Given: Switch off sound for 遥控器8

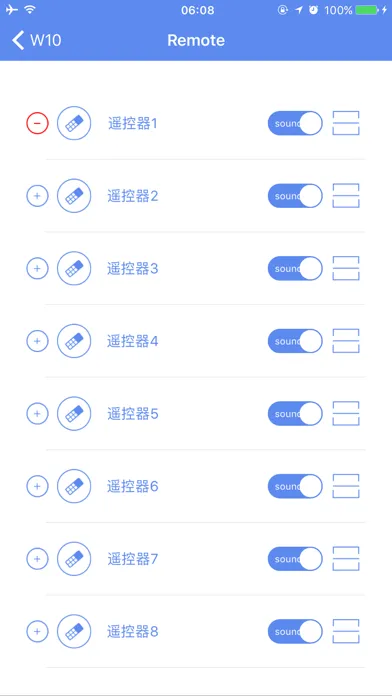Looking at the screenshot, I should pyautogui.click(x=295, y=631).
